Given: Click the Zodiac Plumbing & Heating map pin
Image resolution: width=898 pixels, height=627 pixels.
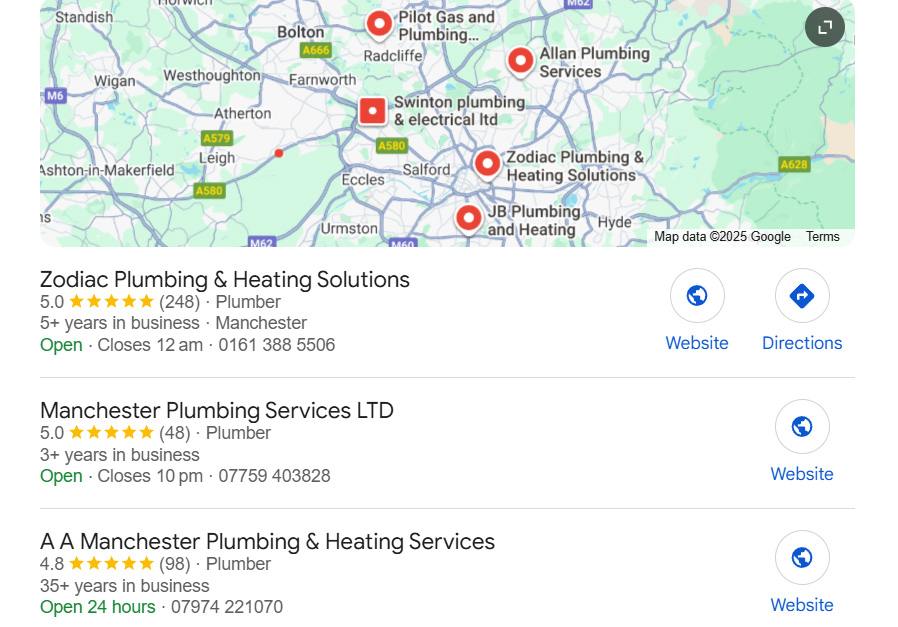Looking at the screenshot, I should click(487, 163).
